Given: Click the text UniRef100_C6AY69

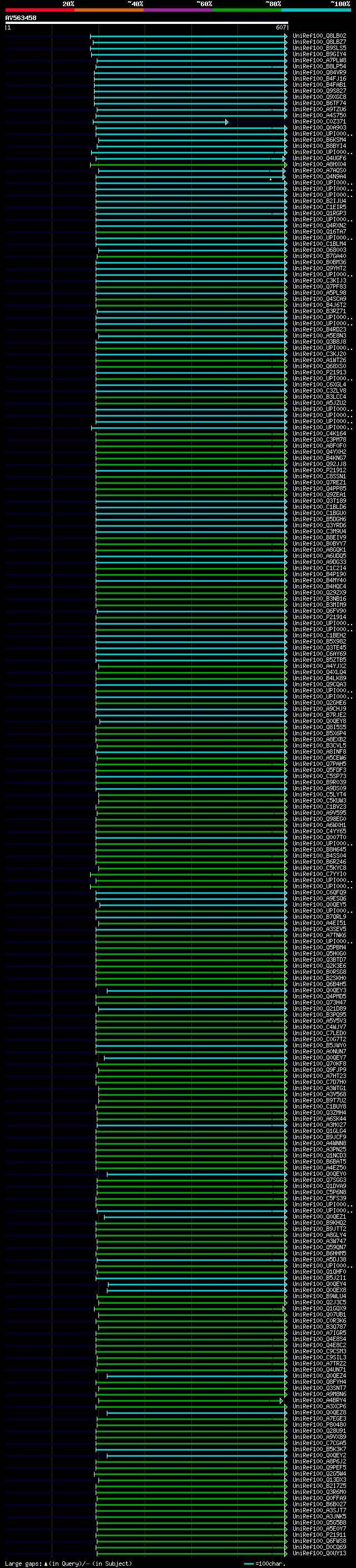Looking at the screenshot, I should point(319,654).
